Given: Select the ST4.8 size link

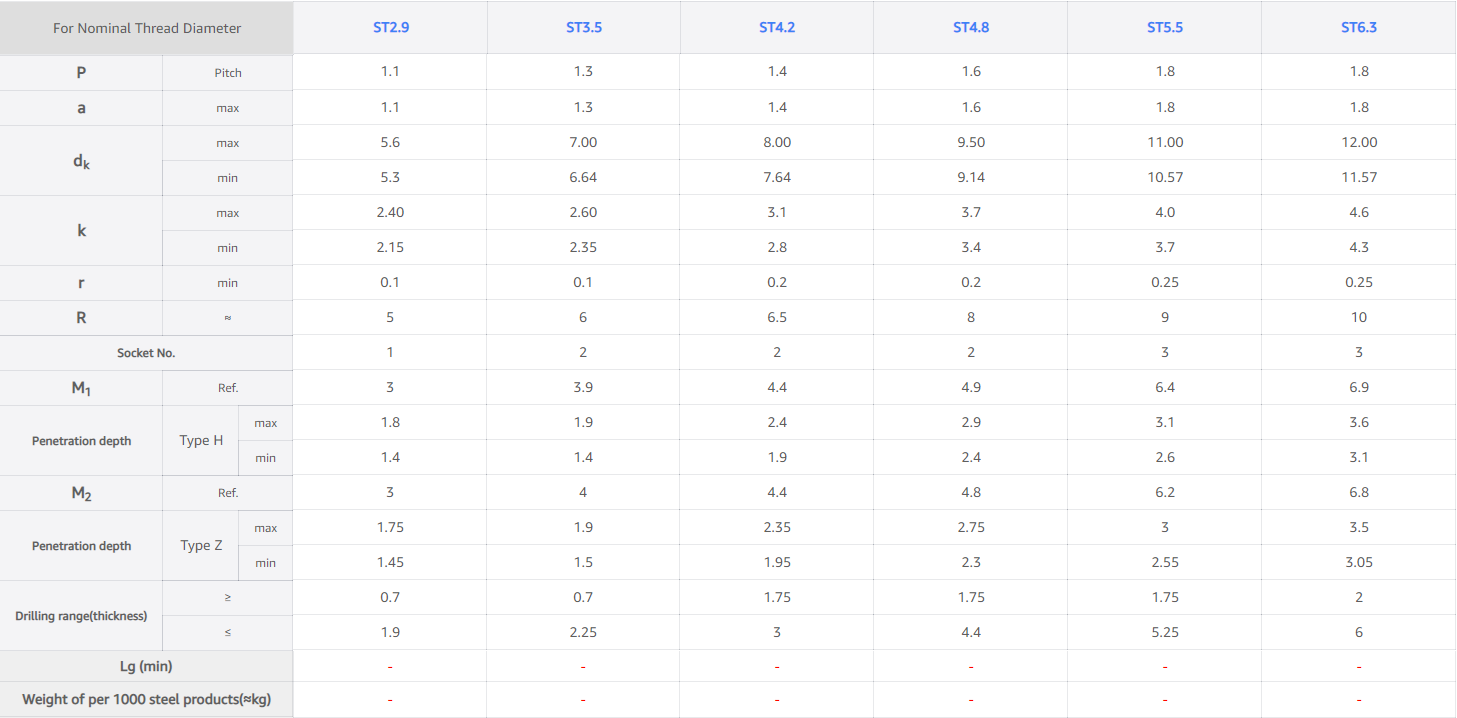Looking at the screenshot, I should [971, 27].
